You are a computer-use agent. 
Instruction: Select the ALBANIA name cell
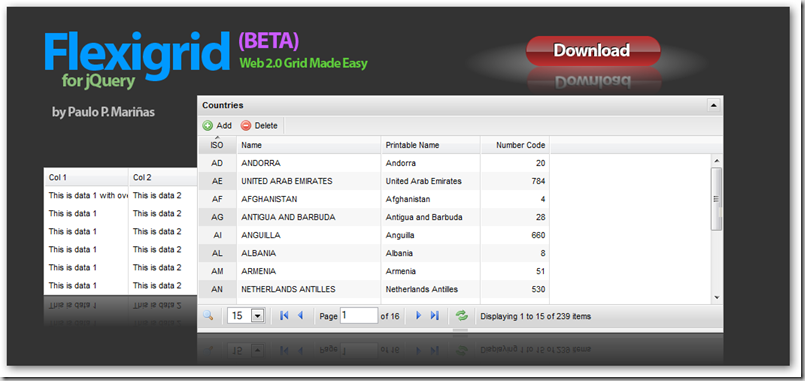click(309, 253)
